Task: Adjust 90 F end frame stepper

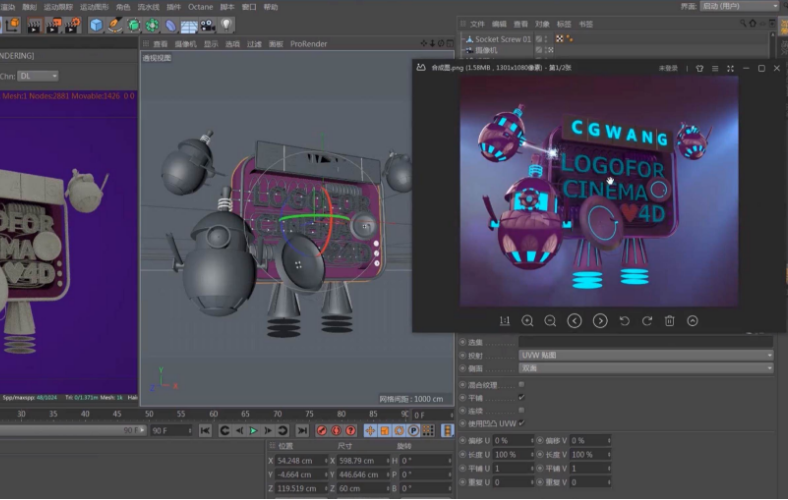Action: 189,431
